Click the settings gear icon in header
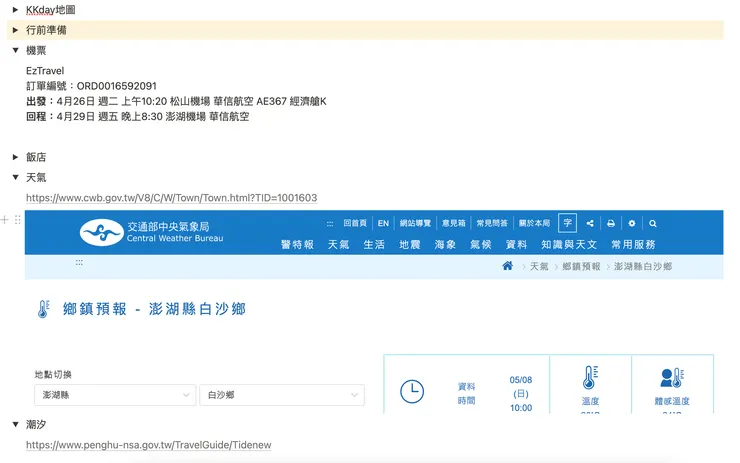This screenshot has width=740, height=463. click(632, 223)
